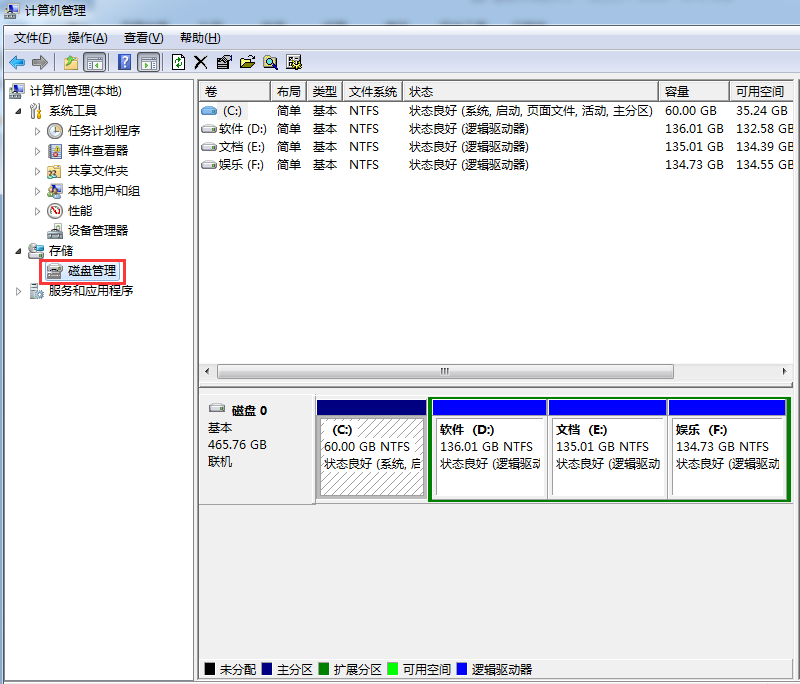Open the 查看(V) menu
This screenshot has width=800, height=684.
(143, 38)
